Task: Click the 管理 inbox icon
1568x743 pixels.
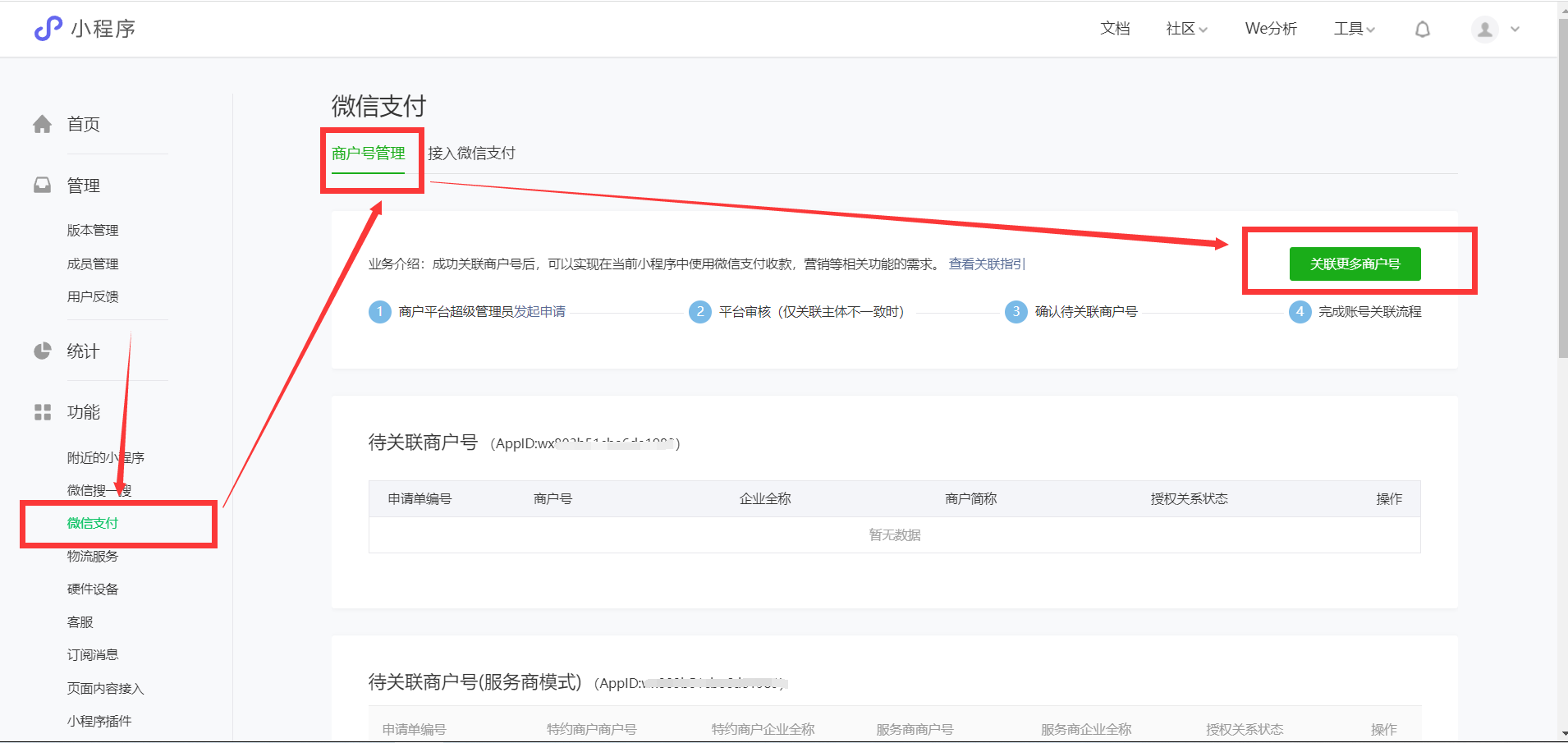Action: [x=43, y=186]
